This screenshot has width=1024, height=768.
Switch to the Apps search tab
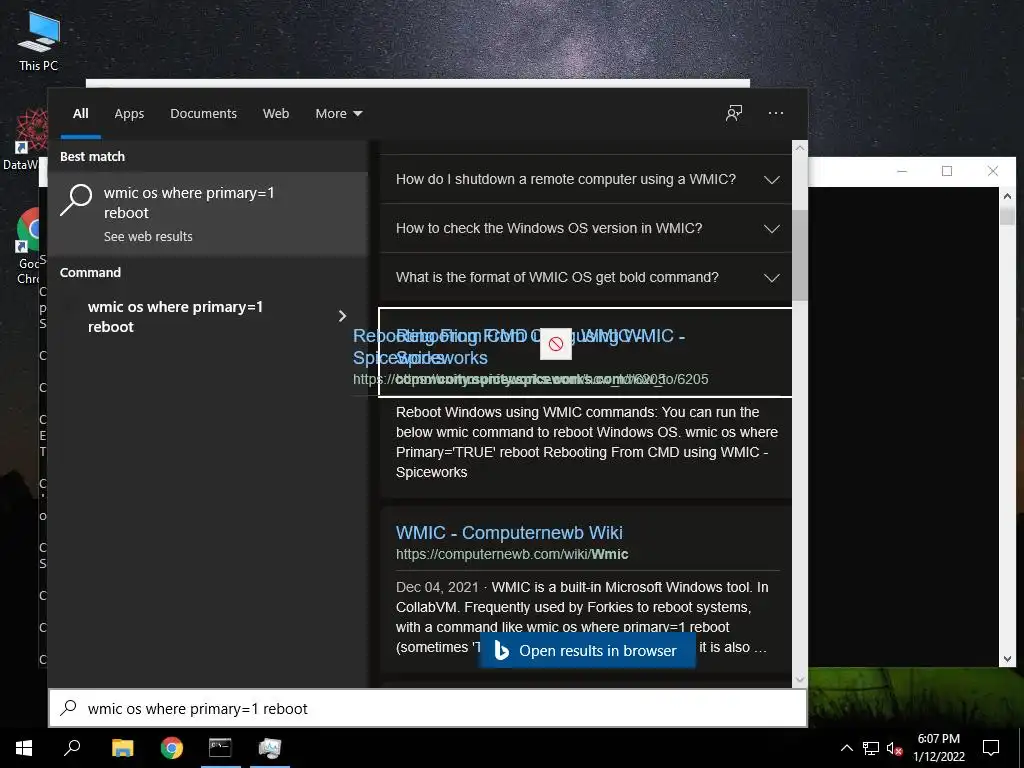click(x=129, y=114)
